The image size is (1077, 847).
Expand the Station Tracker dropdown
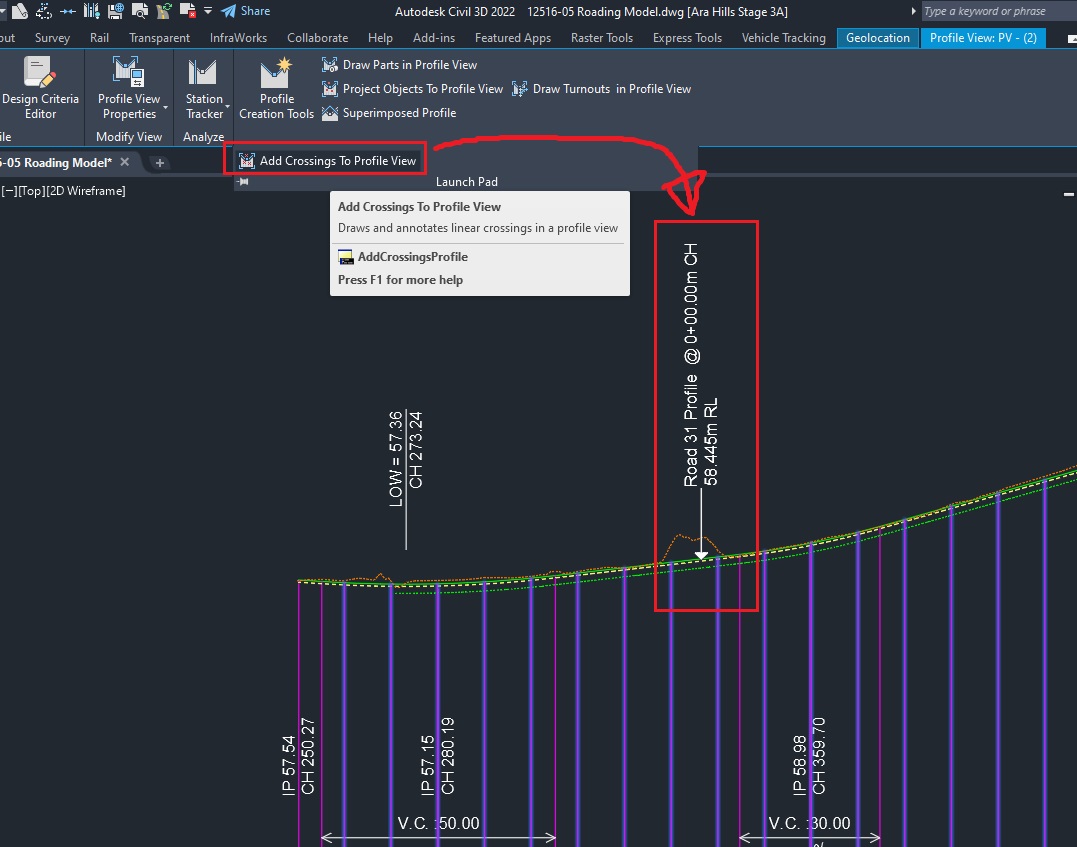click(228, 106)
